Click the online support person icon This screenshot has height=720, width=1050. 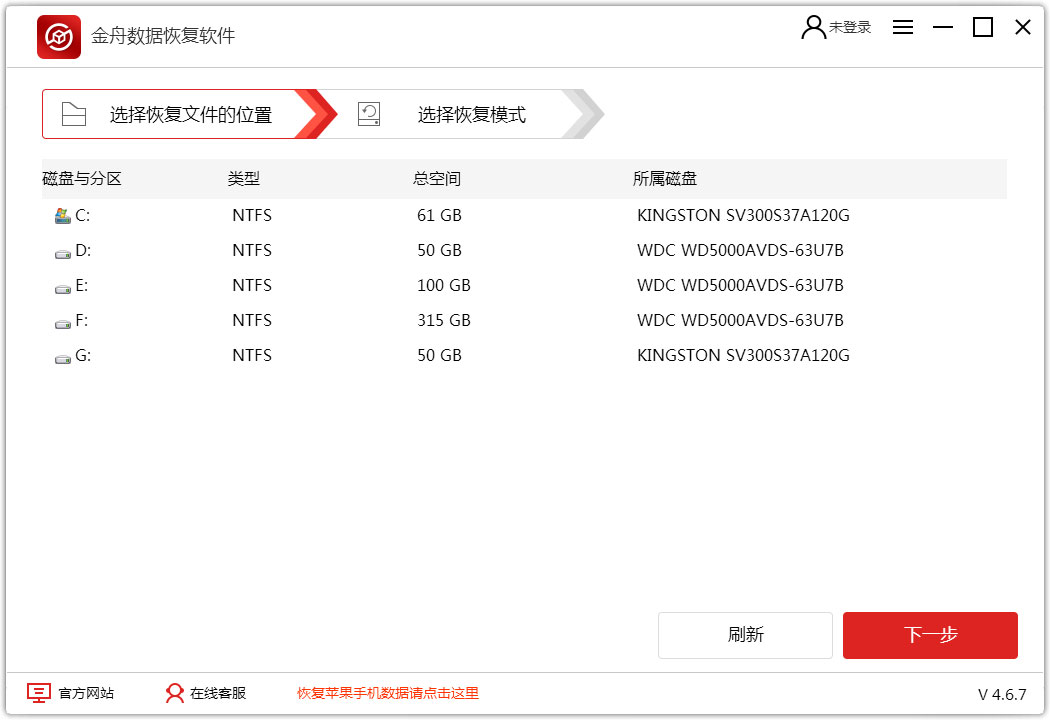pyautogui.click(x=175, y=693)
